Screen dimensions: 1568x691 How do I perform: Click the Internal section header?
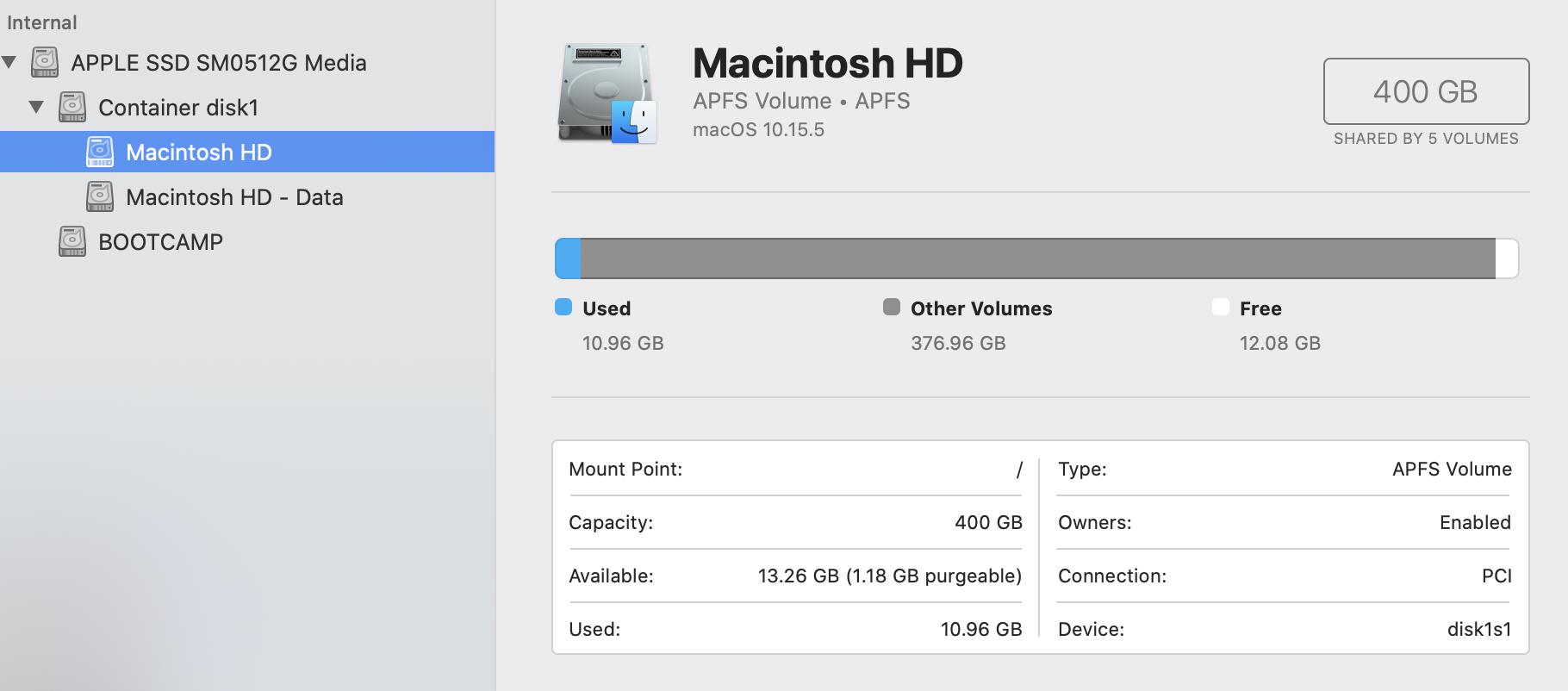41,22
